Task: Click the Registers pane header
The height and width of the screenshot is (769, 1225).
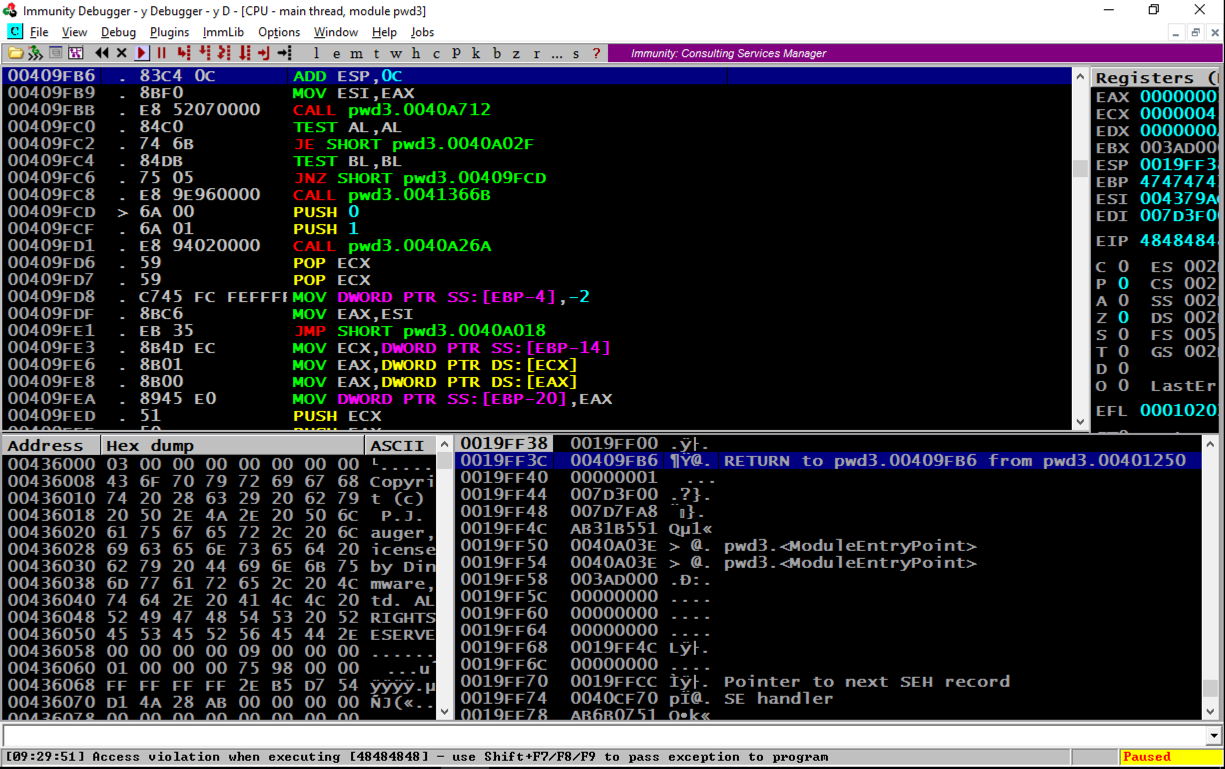Action: [1155, 77]
